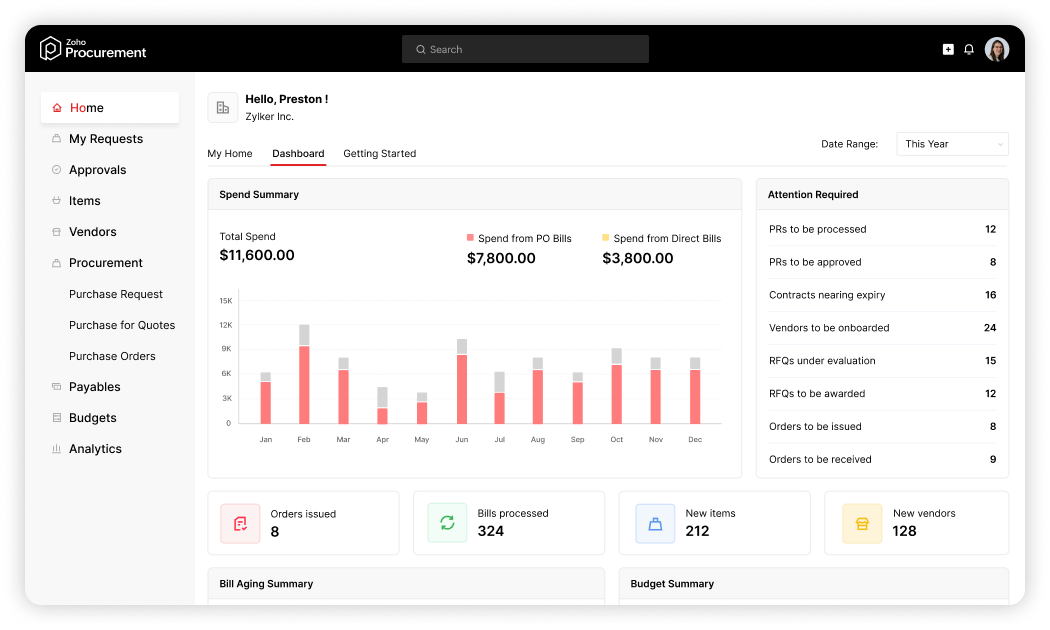This screenshot has height=630, width=1050.
Task: Click the notification bell icon
Action: (968, 50)
